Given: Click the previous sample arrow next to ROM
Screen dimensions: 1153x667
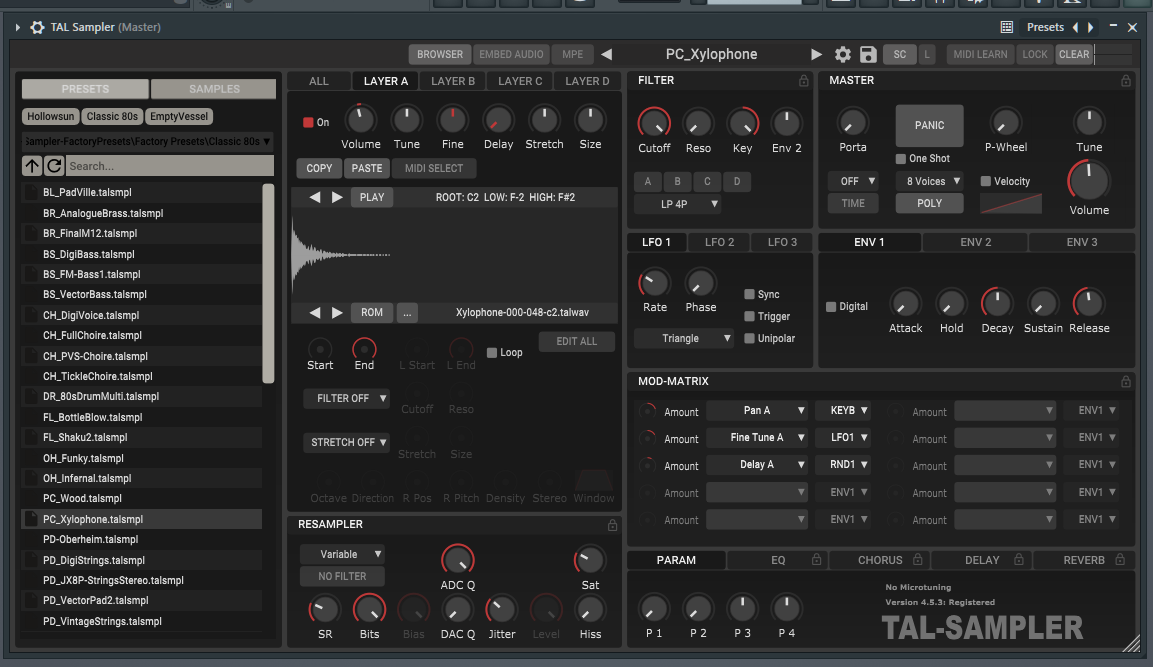Looking at the screenshot, I should (315, 313).
